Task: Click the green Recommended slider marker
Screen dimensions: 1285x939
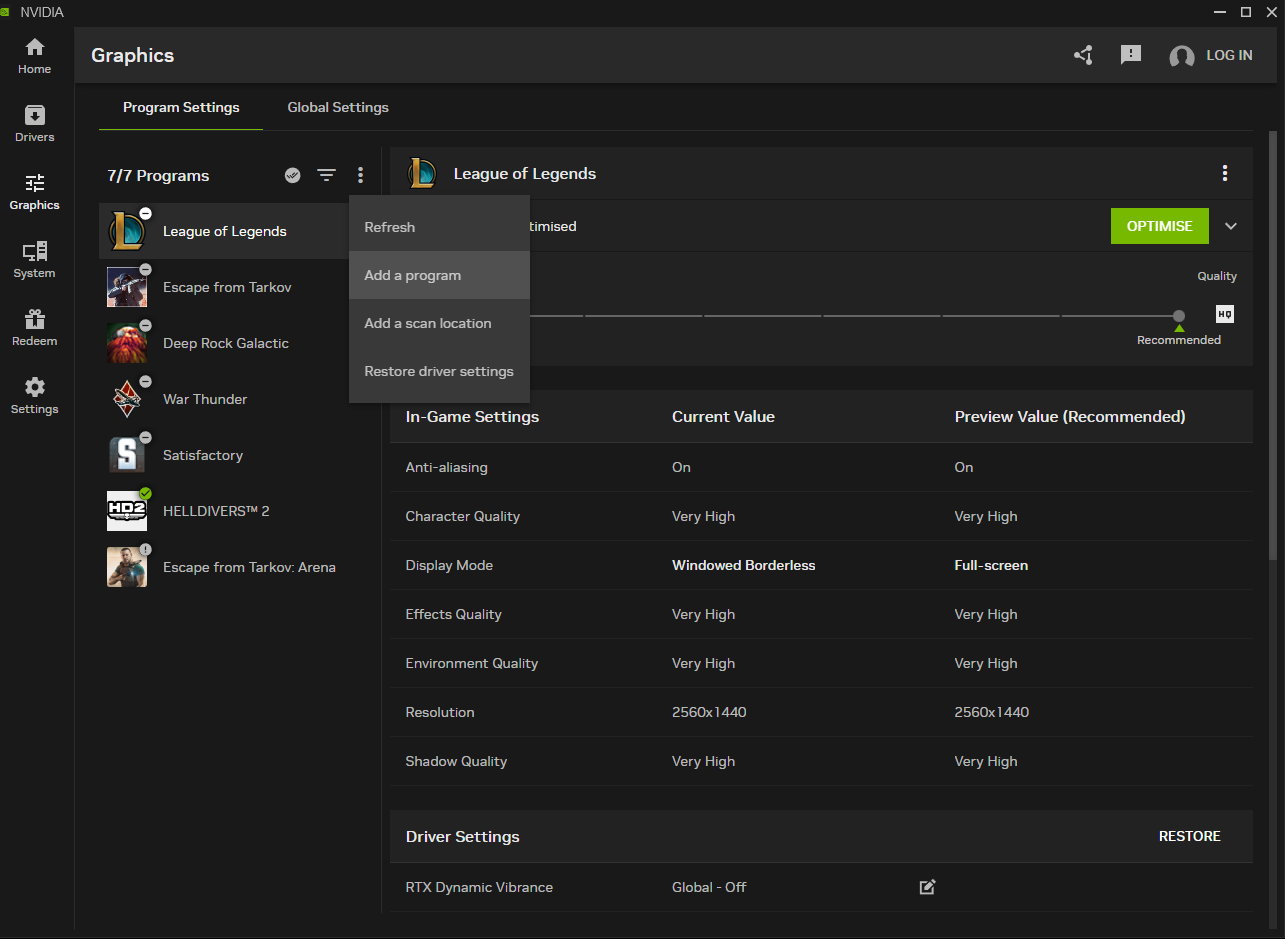Action: [1179, 328]
